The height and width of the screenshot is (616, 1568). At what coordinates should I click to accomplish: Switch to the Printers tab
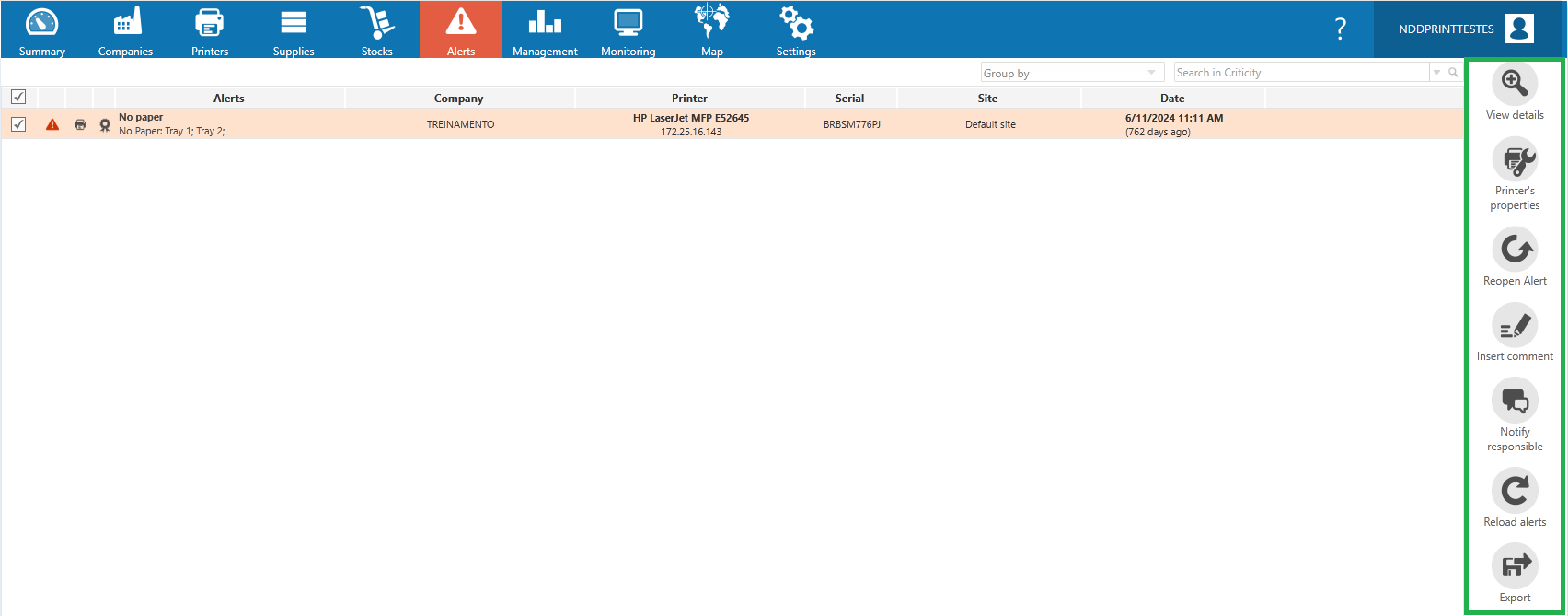[x=210, y=29]
